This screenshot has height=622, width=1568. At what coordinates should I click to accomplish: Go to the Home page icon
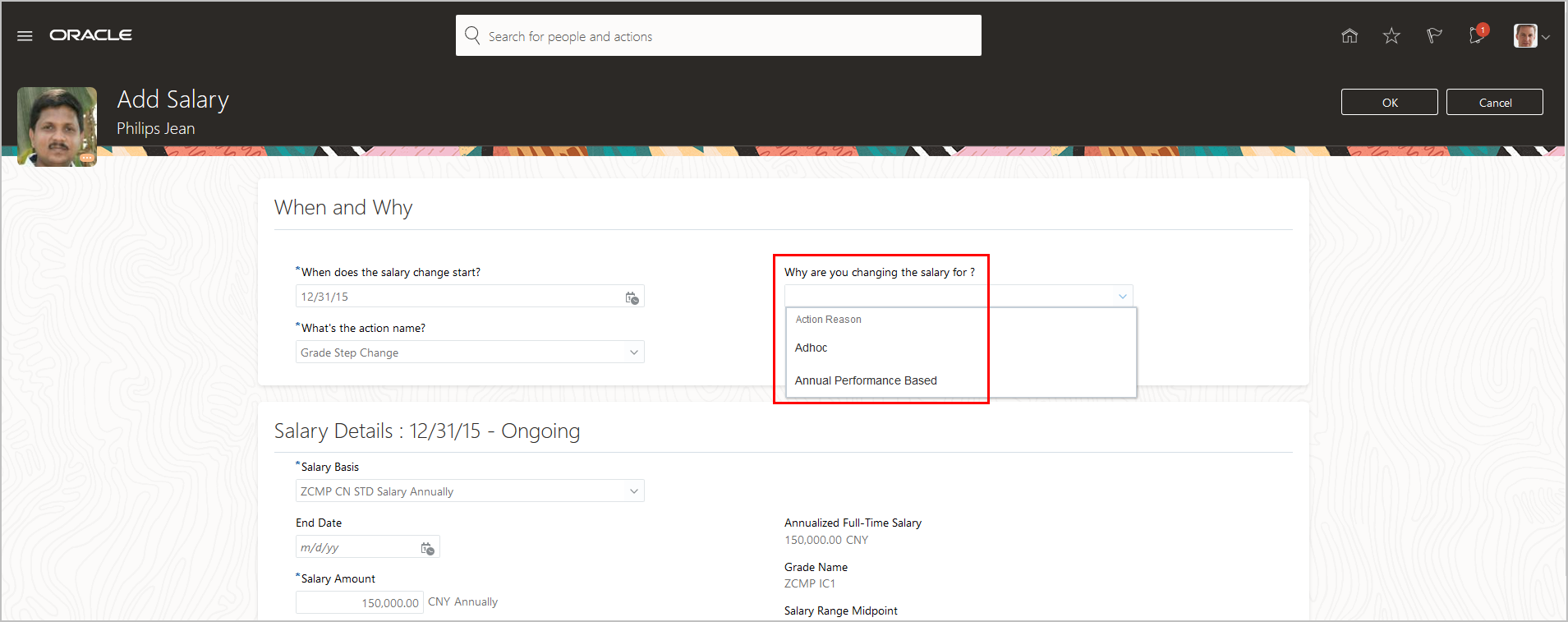point(1350,35)
